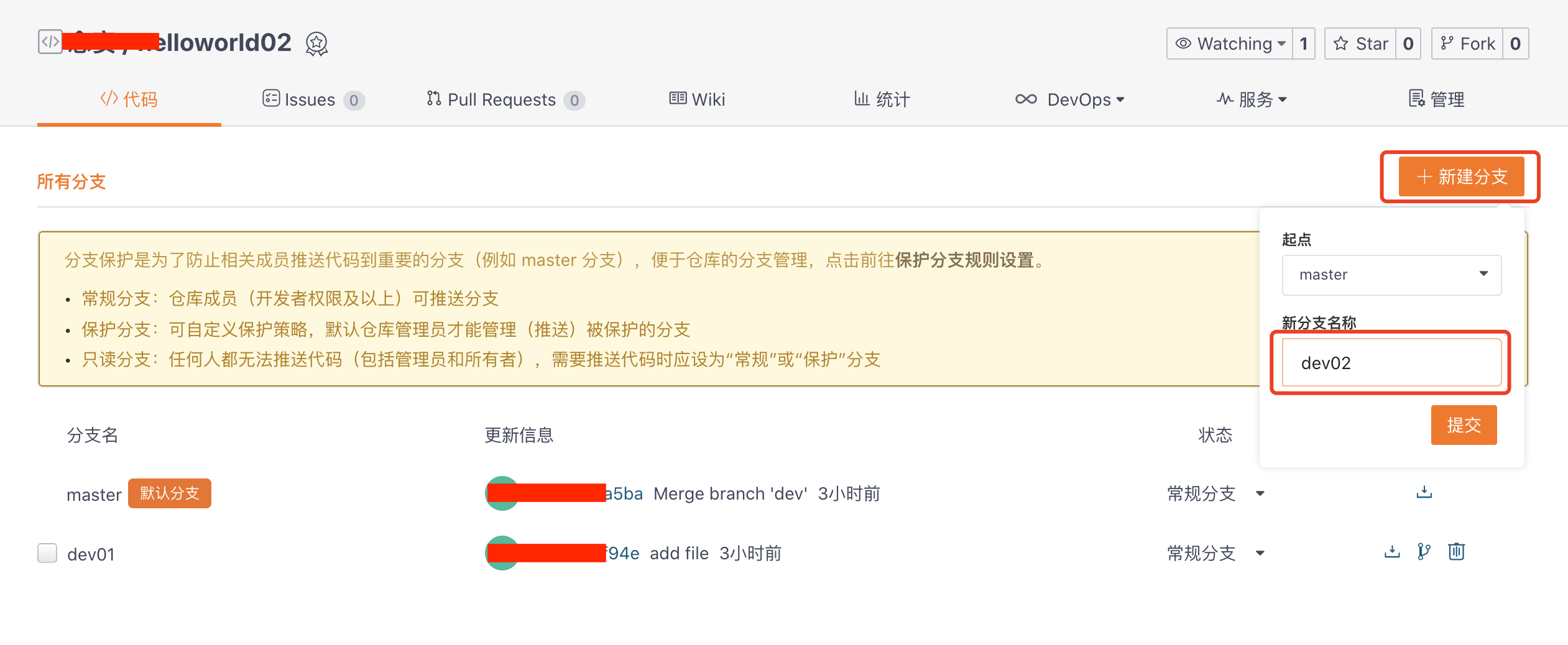
Task: Download the master branch
Action: 1424,493
